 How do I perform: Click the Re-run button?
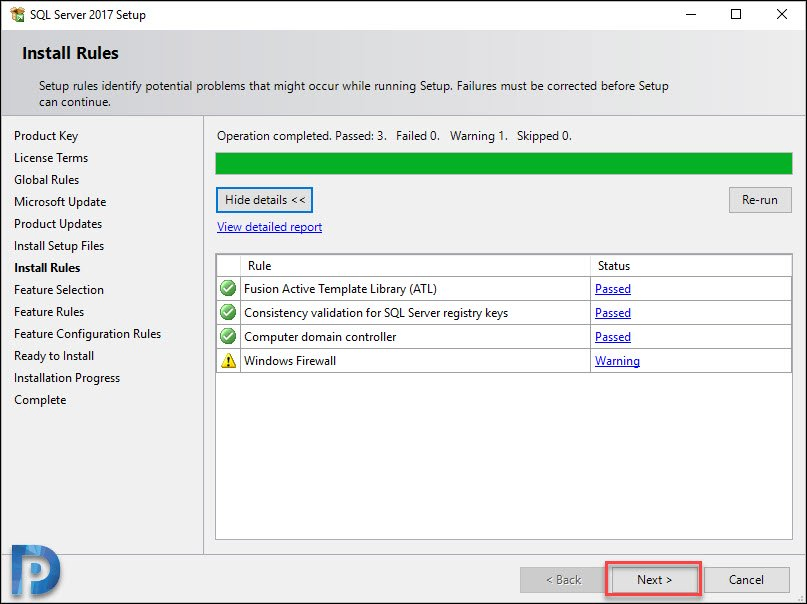(x=760, y=200)
